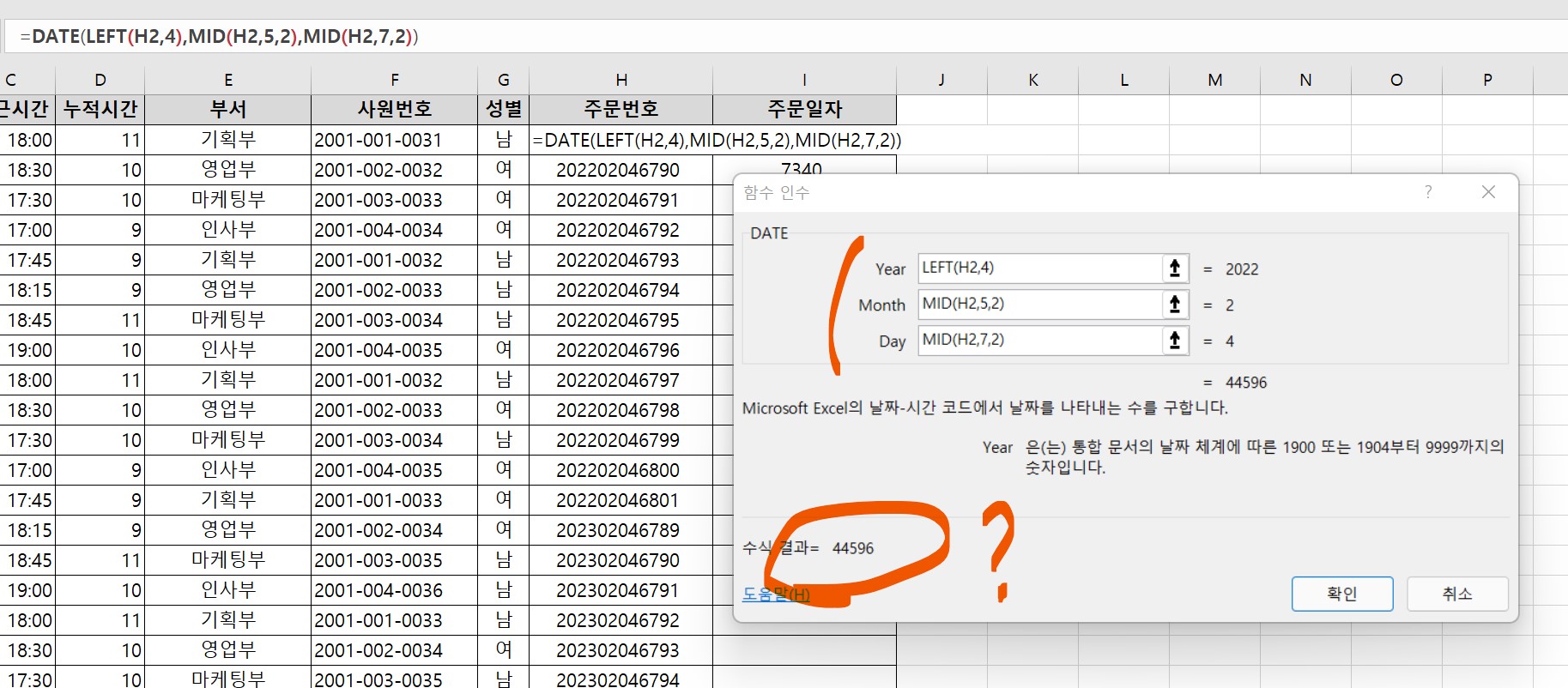1568x688 pixels.
Task: Select column G header
Action: pyautogui.click(x=504, y=80)
